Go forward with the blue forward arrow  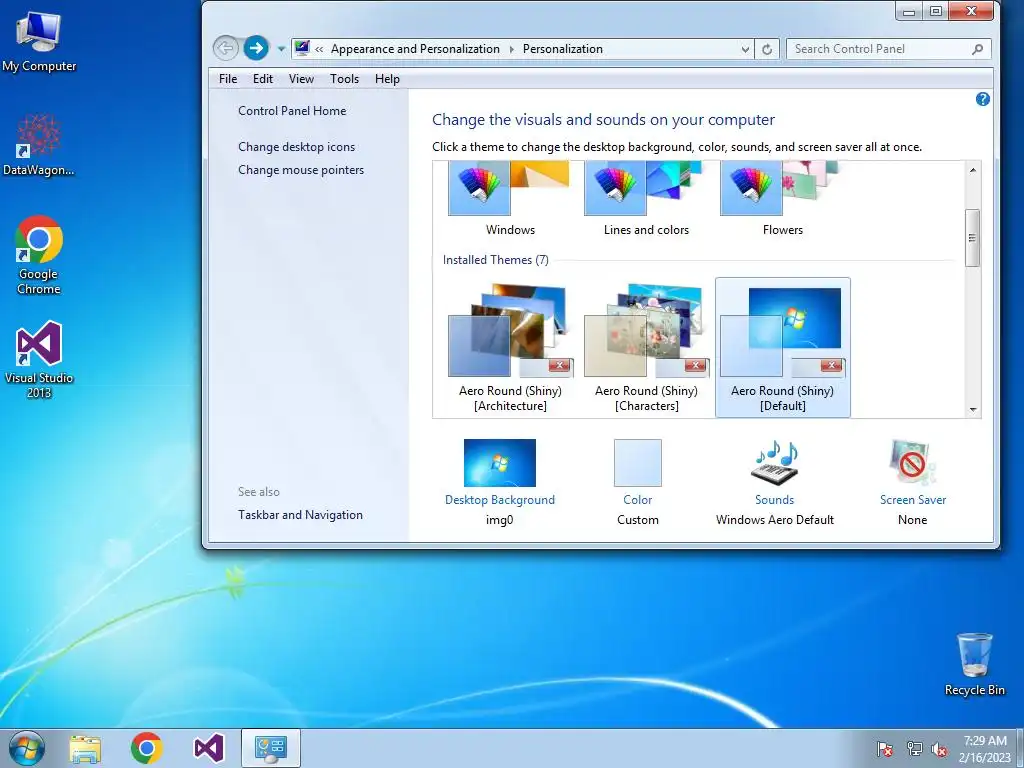pyautogui.click(x=256, y=48)
